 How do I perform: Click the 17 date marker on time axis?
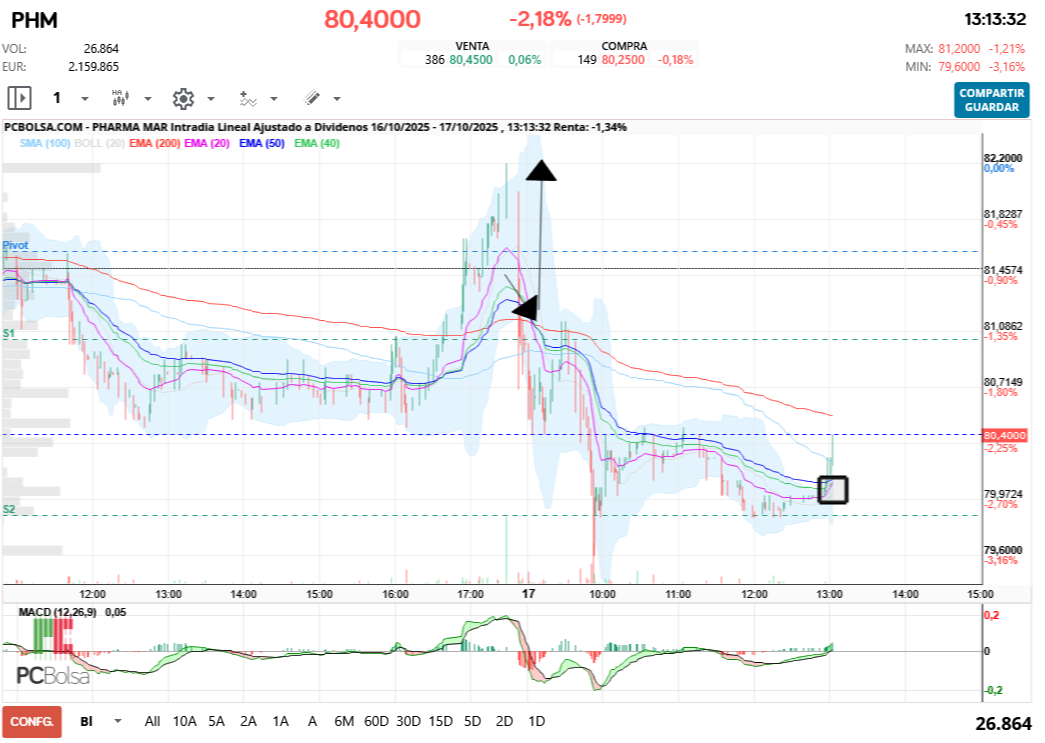point(528,594)
